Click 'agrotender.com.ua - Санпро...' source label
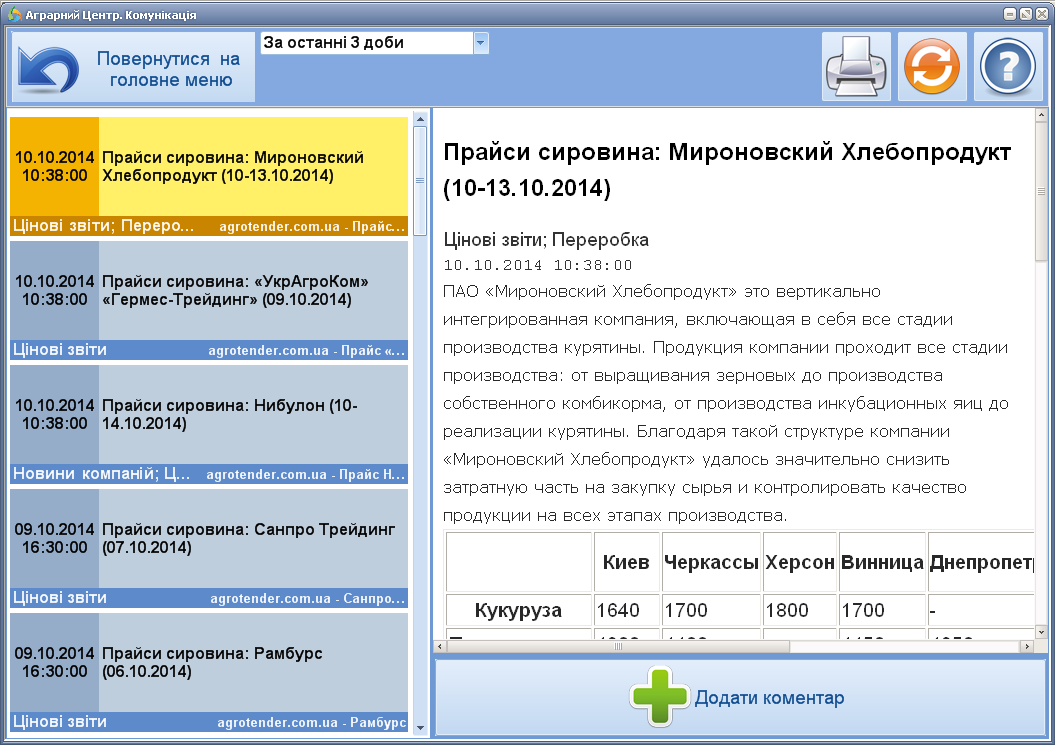 coord(308,598)
